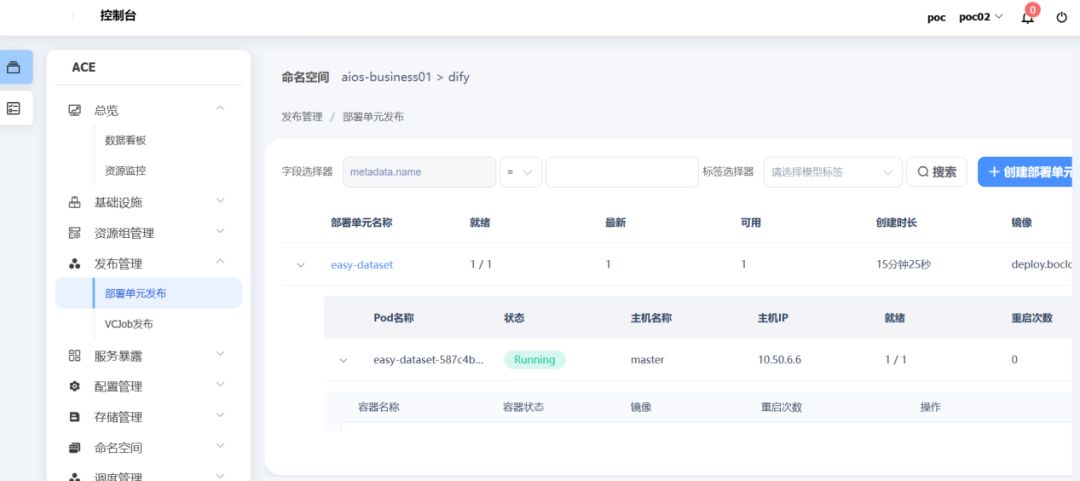Image resolution: width=1080 pixels, height=481 pixels.
Task: Click the 操作 column header
Action: click(931, 407)
